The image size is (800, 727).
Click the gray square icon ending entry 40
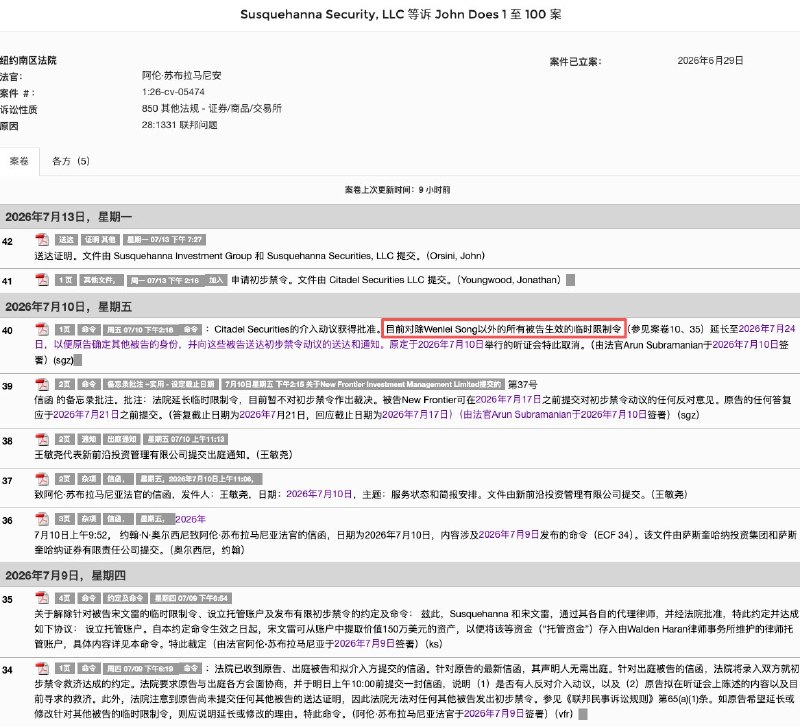(78, 360)
